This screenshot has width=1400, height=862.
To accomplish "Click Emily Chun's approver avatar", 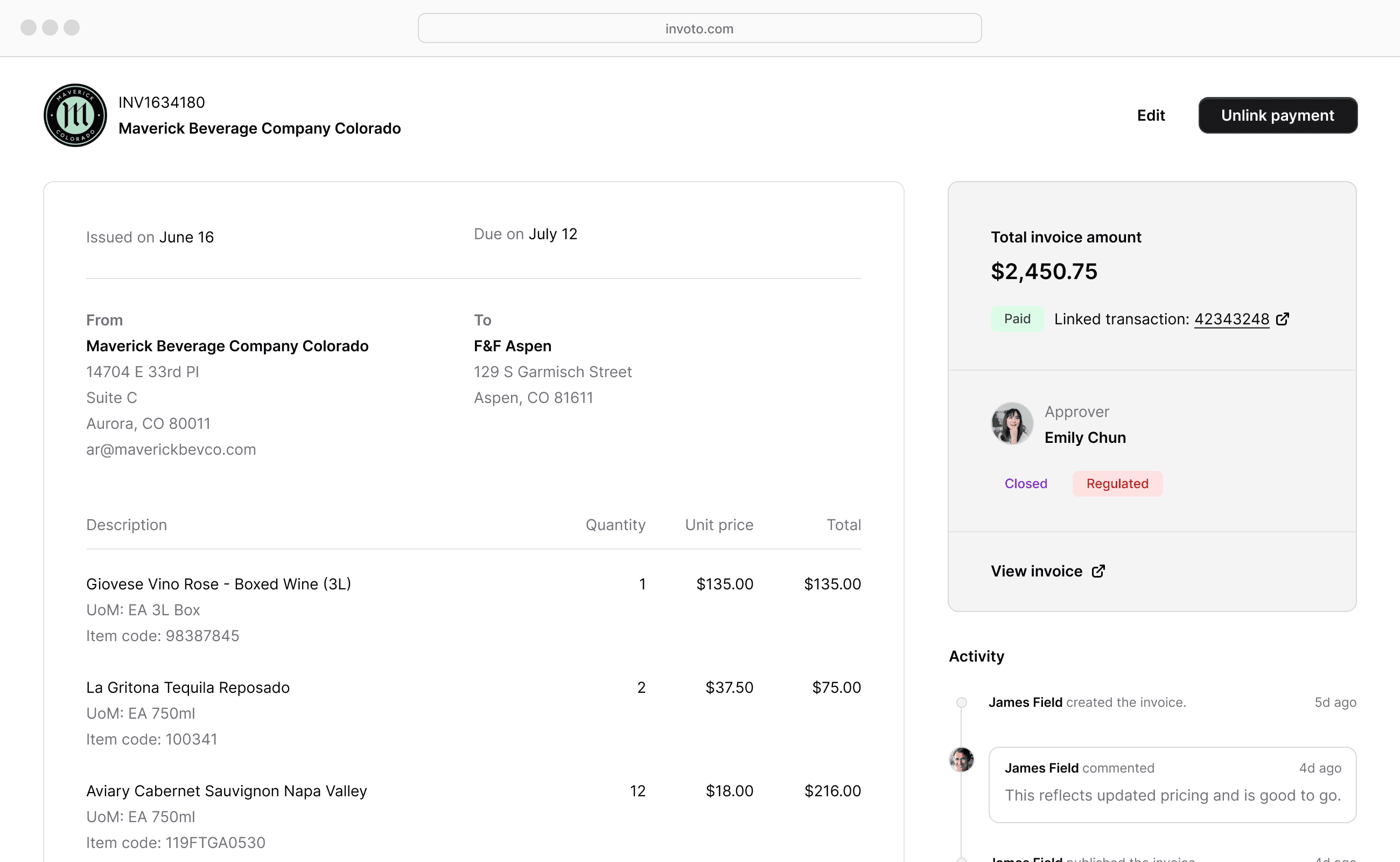I will point(1012,423).
